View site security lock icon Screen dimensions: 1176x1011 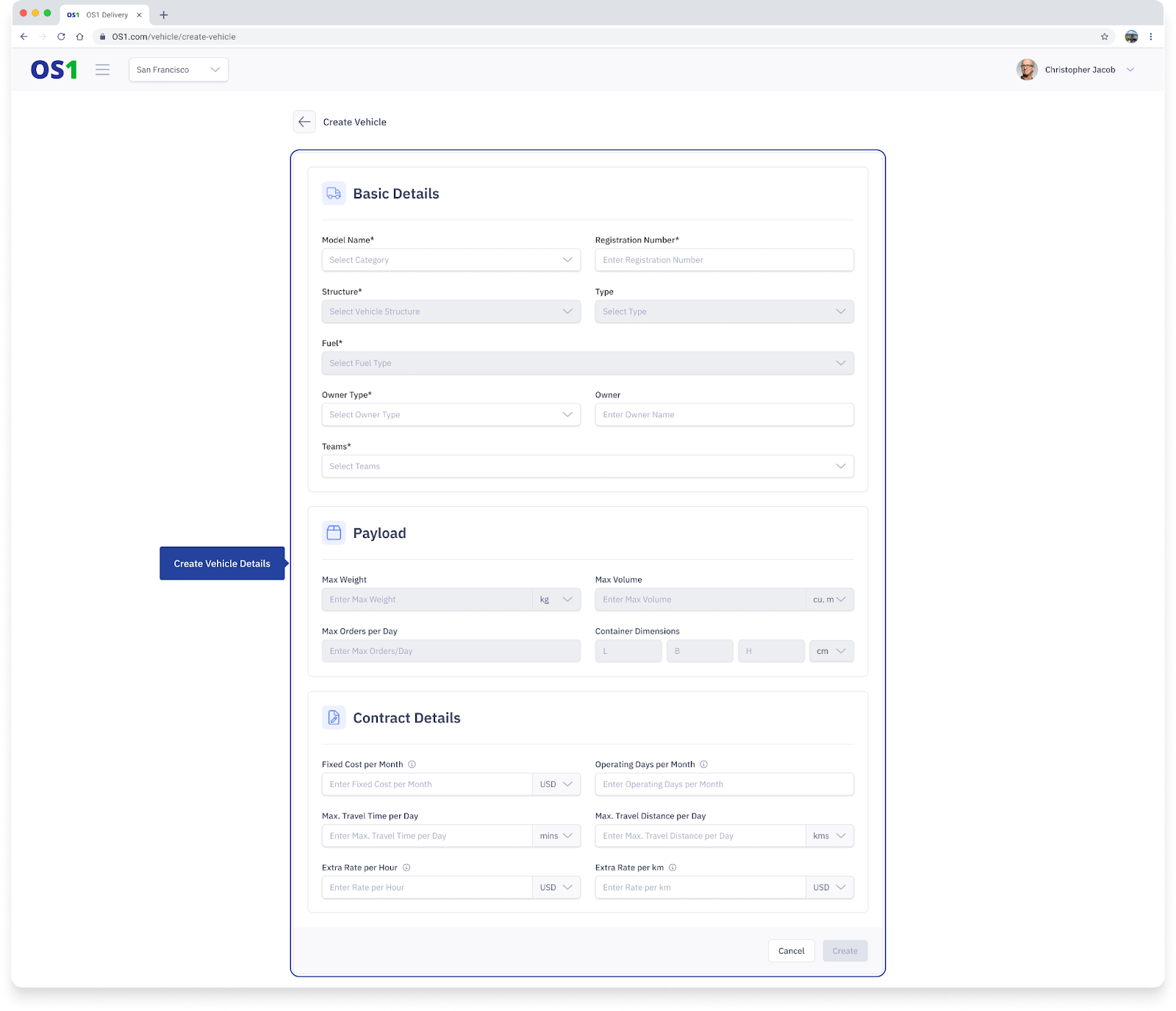(103, 37)
